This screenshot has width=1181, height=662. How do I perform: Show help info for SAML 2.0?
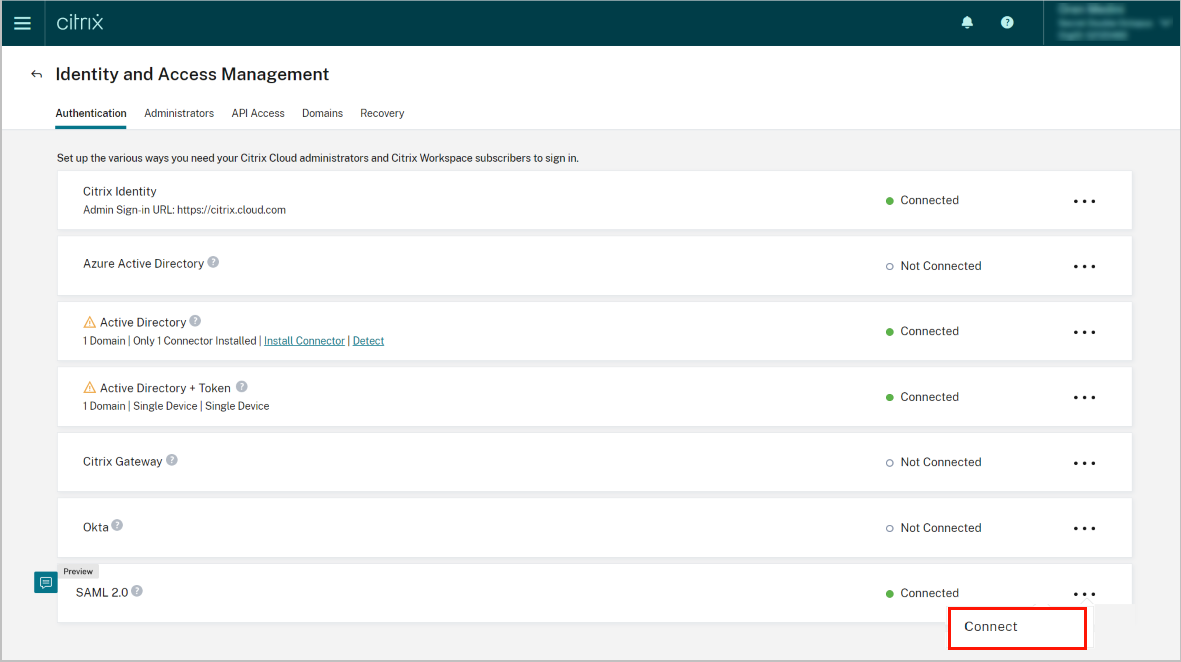pyautogui.click(x=137, y=591)
